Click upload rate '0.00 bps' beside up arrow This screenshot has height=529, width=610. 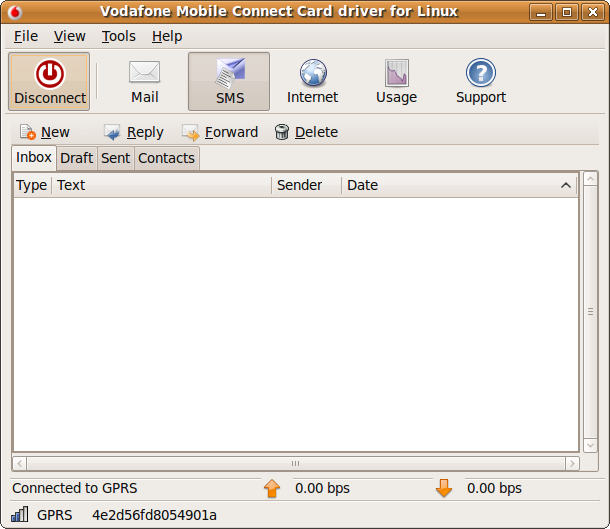(323, 488)
